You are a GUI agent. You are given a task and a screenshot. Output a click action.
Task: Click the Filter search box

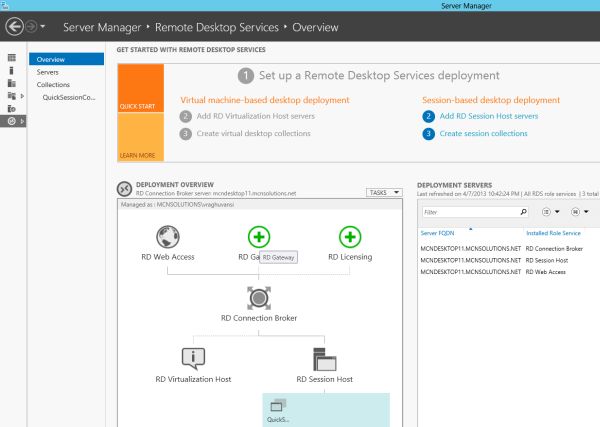coord(470,213)
